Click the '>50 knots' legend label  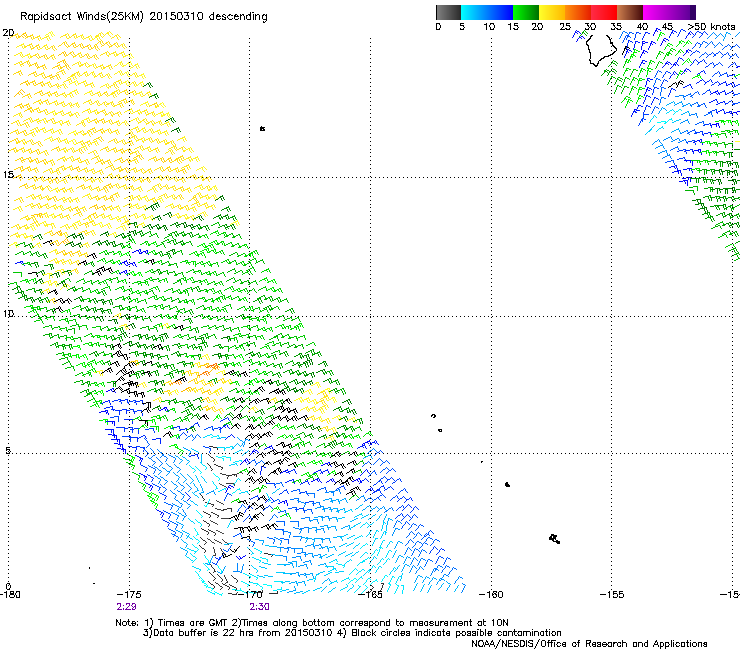pos(711,27)
